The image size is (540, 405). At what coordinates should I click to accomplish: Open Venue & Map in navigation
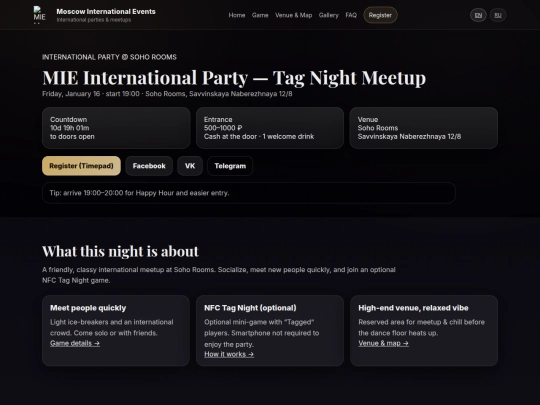pyautogui.click(x=293, y=15)
